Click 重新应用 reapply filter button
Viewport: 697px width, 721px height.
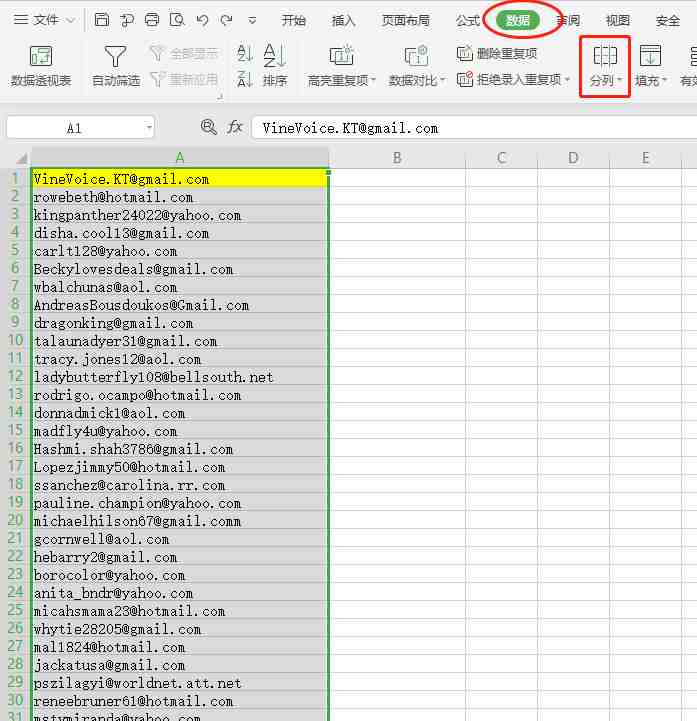click(x=184, y=80)
